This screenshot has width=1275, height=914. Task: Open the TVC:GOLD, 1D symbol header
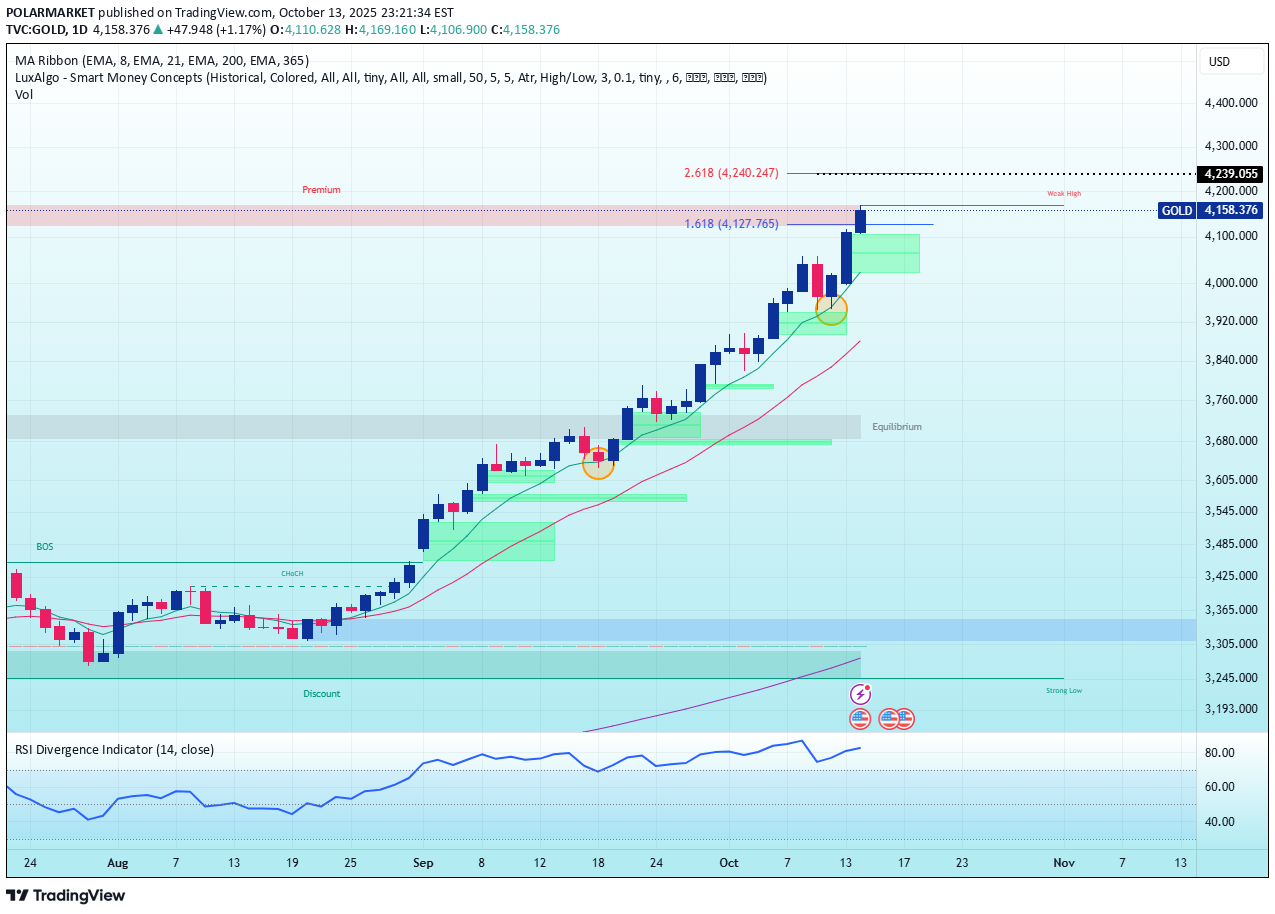[x=46, y=30]
